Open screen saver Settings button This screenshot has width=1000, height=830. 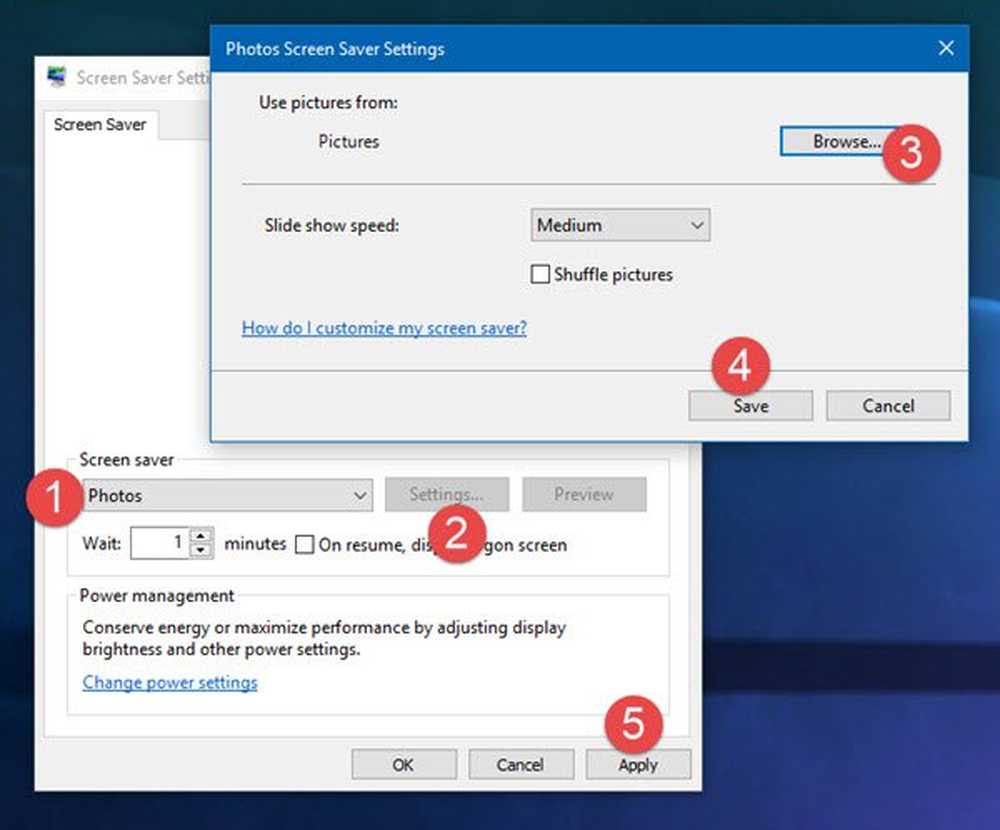pyautogui.click(x=446, y=494)
